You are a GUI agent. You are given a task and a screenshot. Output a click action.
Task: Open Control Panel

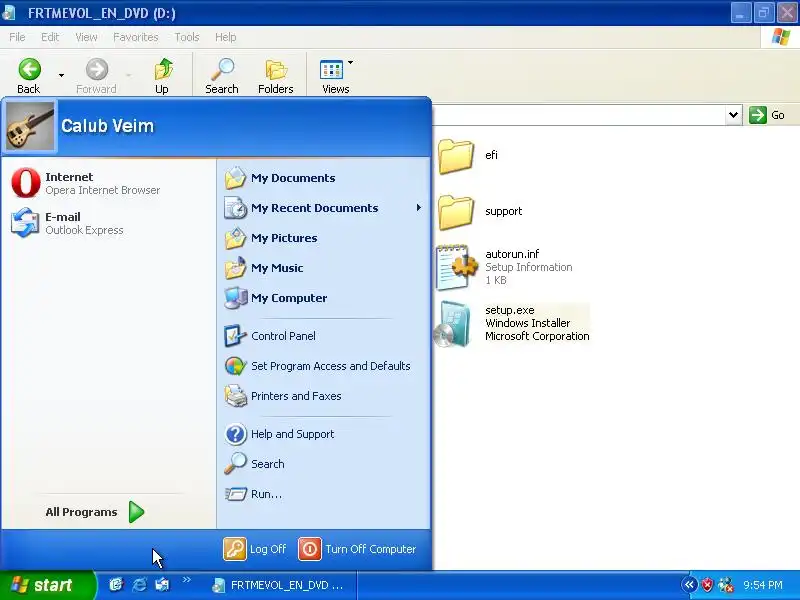323,336
